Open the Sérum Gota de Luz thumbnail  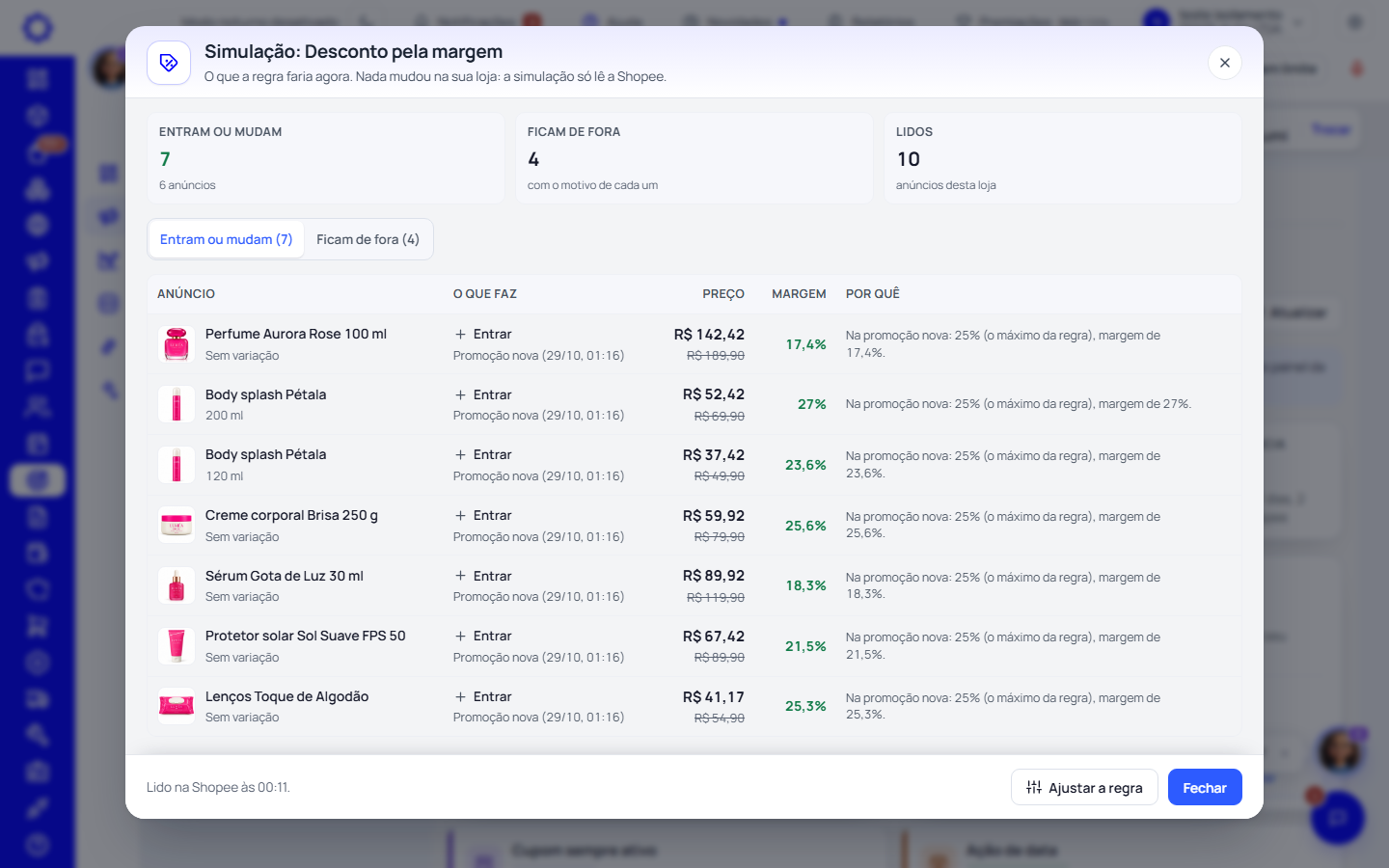[177, 585]
